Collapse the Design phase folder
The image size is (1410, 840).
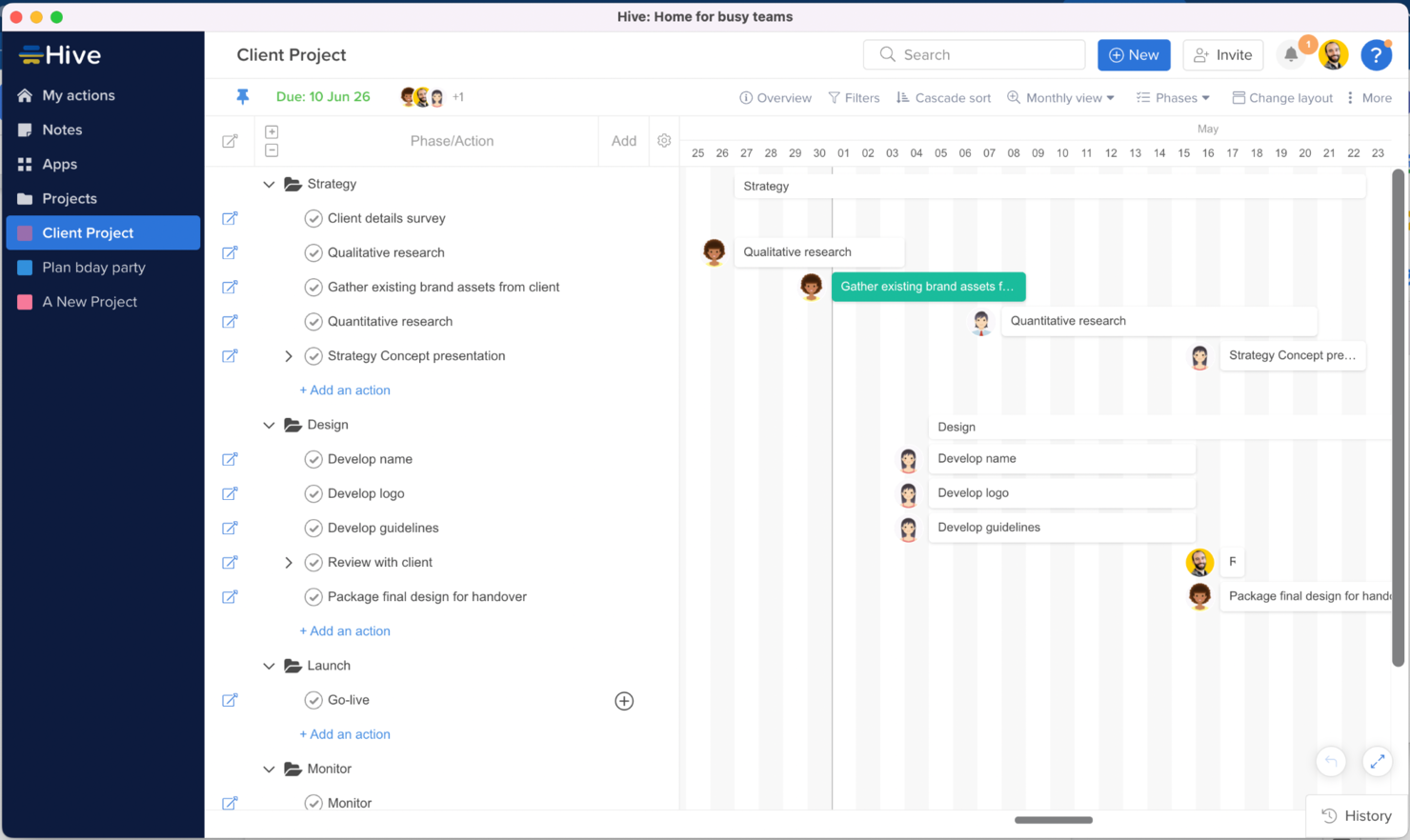click(269, 426)
